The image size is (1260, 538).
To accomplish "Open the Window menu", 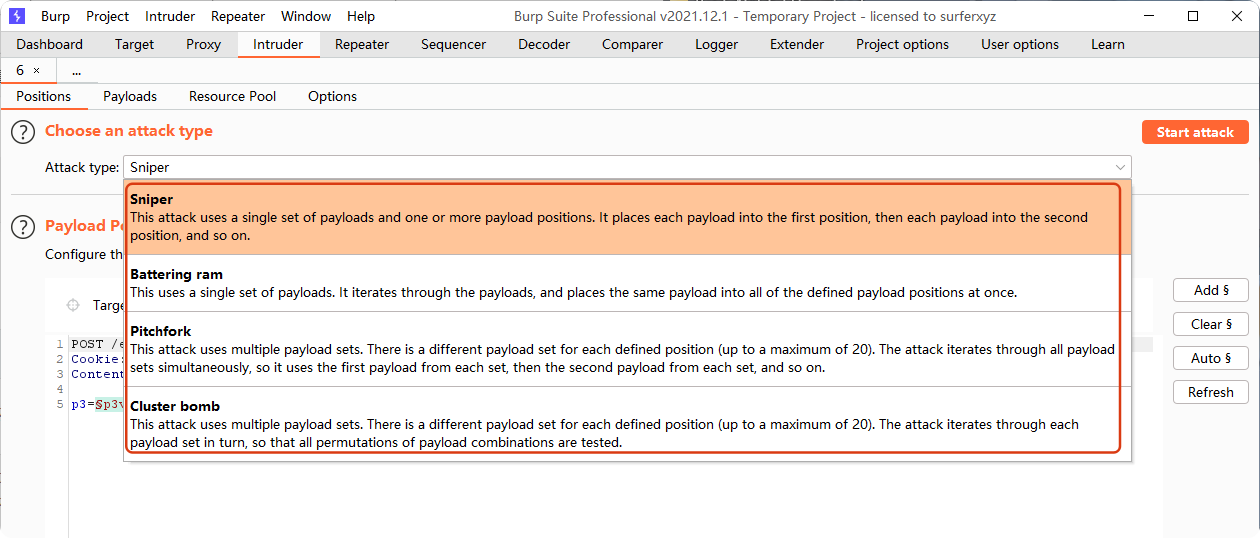I will click(x=306, y=16).
